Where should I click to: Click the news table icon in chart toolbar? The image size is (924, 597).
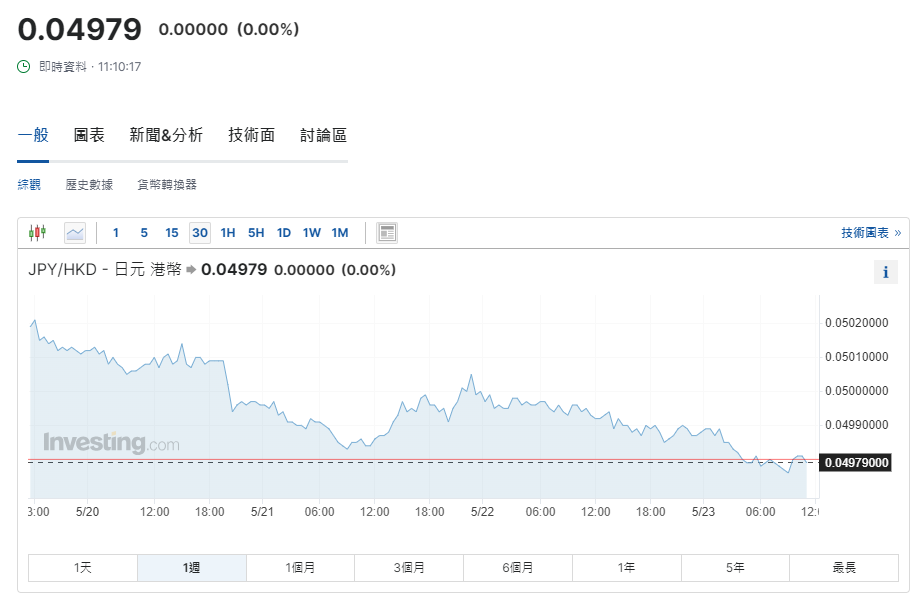(387, 233)
